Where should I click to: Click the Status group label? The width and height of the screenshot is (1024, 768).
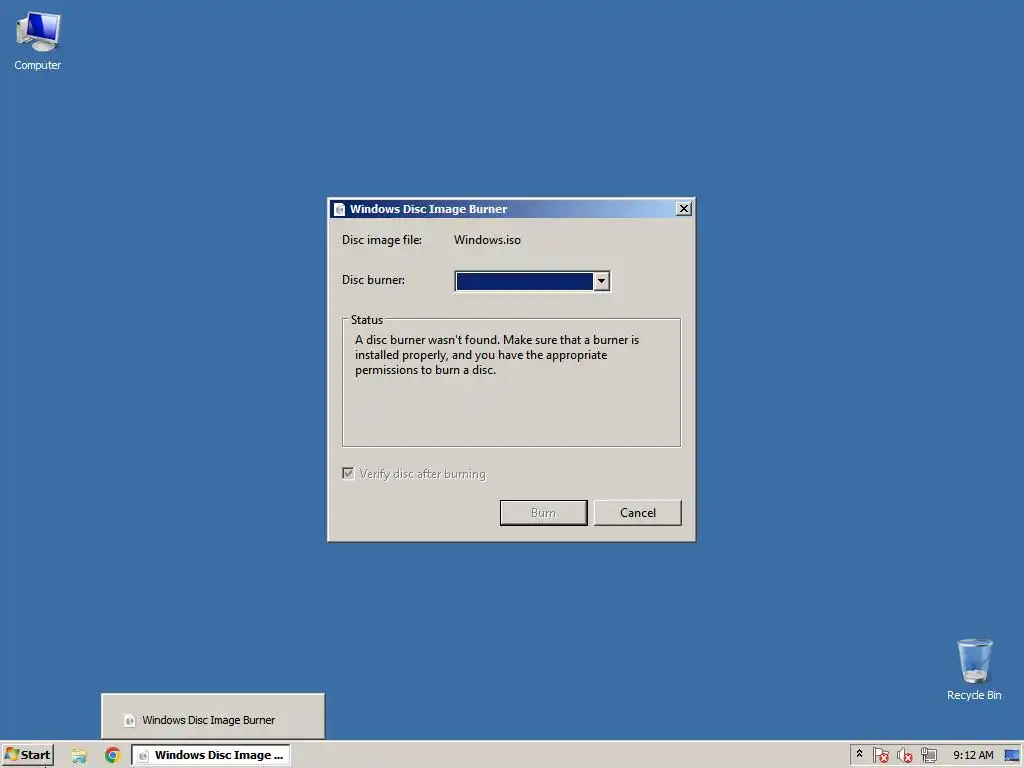coord(366,320)
